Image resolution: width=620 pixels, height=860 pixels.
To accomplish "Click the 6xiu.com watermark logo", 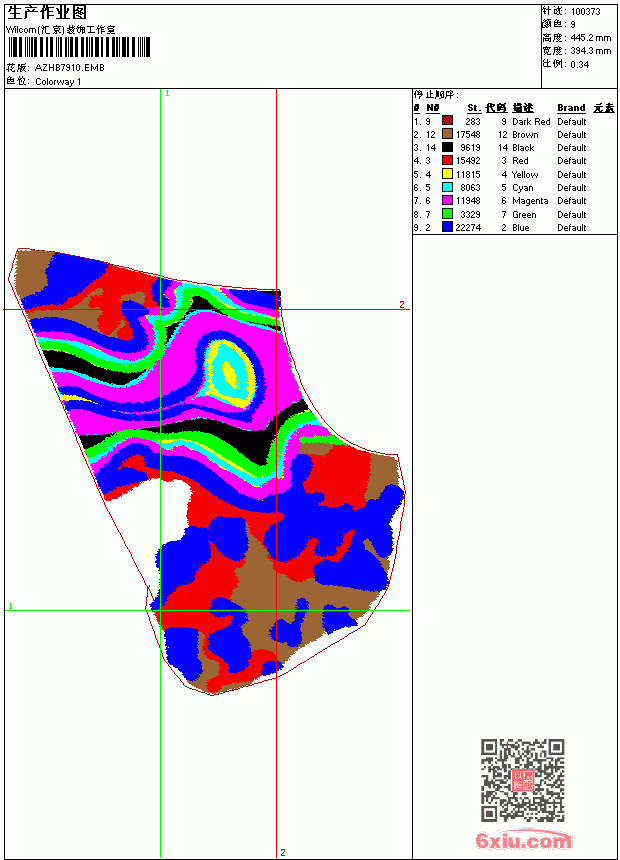I will (x=523, y=840).
